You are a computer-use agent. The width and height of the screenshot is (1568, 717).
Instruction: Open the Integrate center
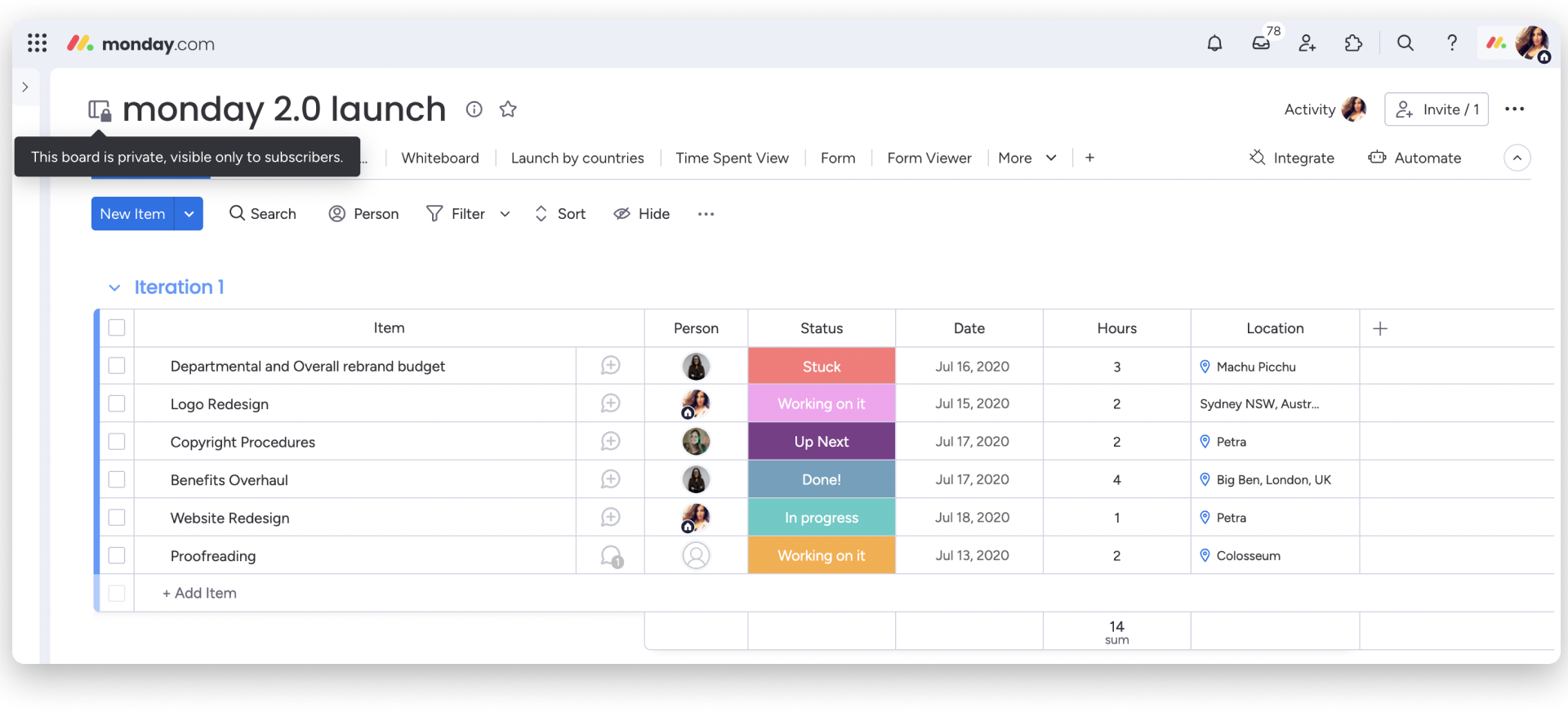1292,158
